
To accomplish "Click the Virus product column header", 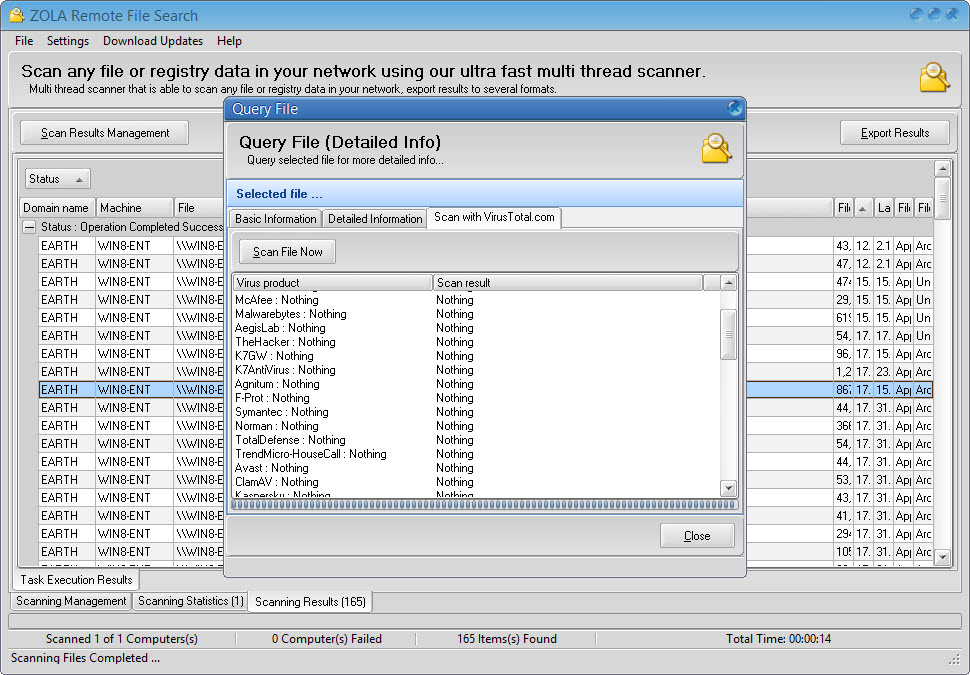I will [332, 283].
